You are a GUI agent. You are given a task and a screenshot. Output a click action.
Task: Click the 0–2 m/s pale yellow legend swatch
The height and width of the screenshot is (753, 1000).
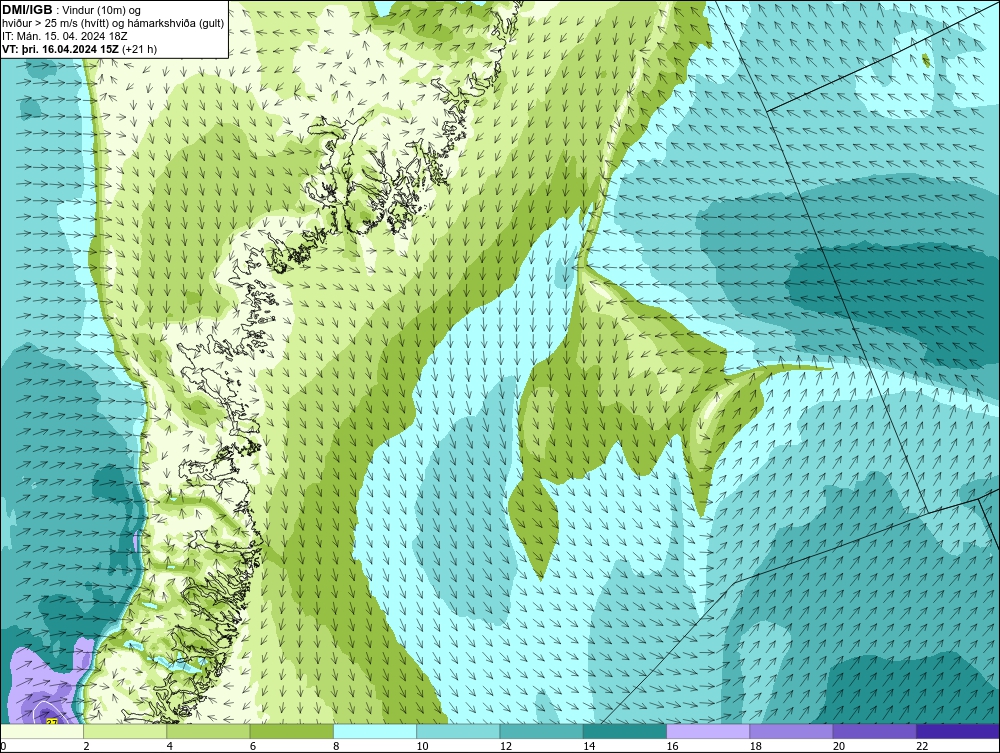pos(41,731)
